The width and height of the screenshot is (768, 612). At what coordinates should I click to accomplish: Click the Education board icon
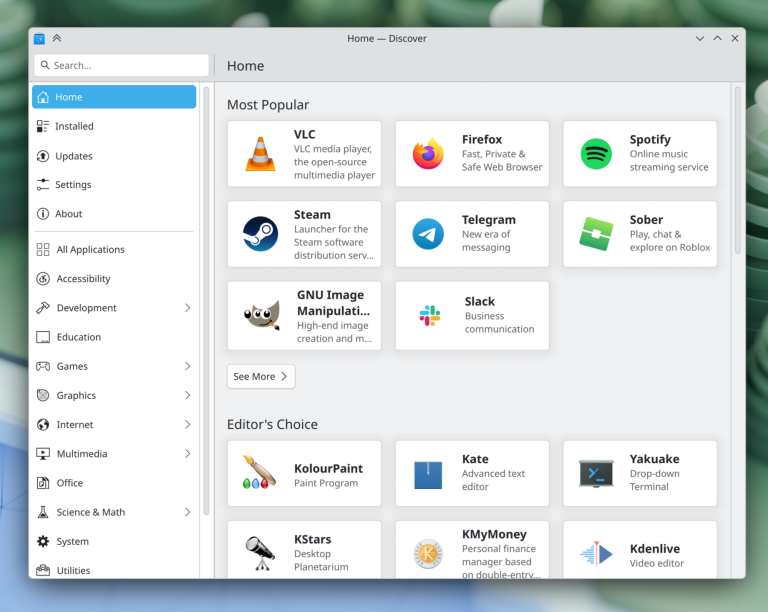43,337
